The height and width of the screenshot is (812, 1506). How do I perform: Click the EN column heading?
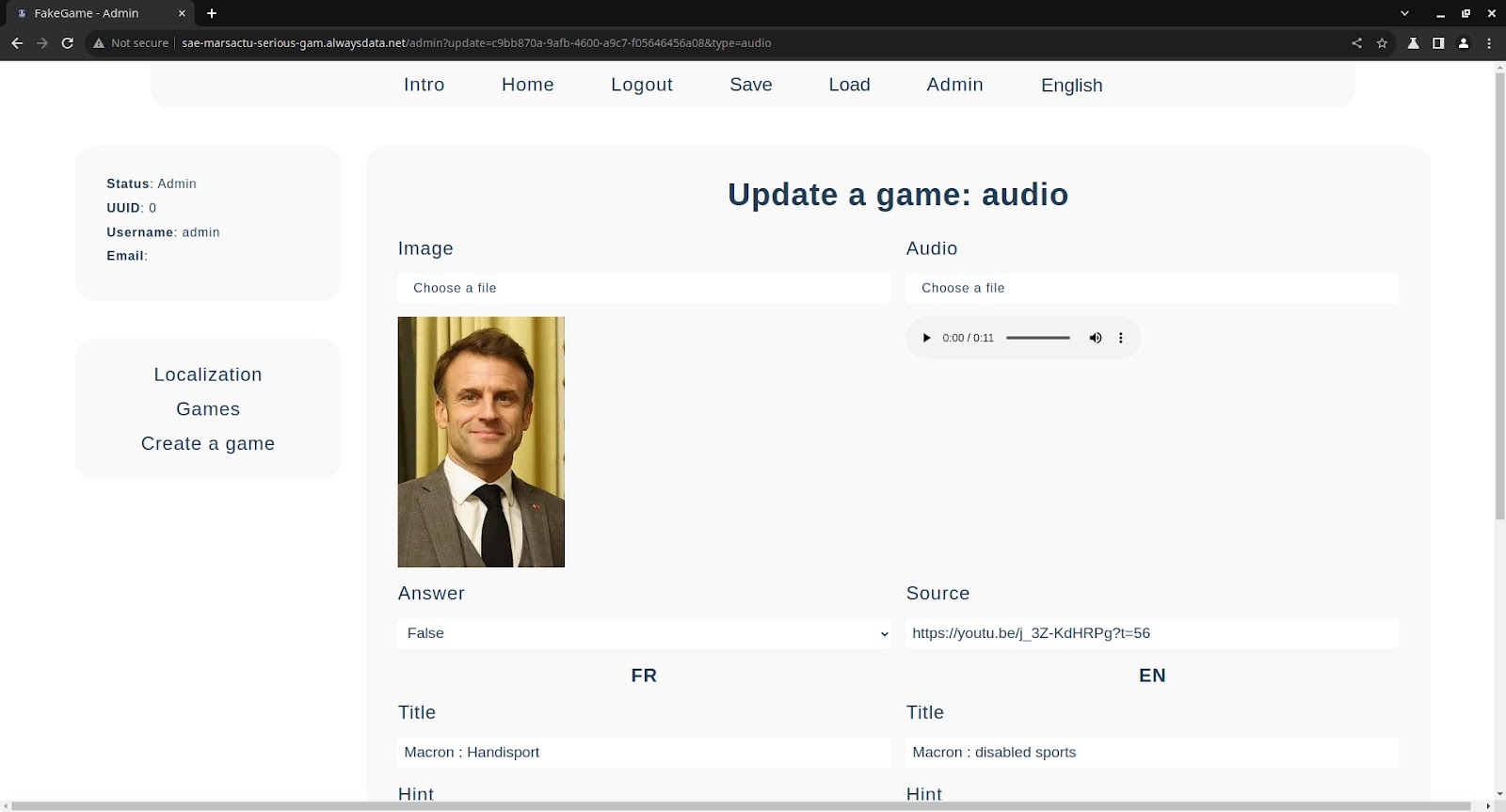[x=1152, y=676]
